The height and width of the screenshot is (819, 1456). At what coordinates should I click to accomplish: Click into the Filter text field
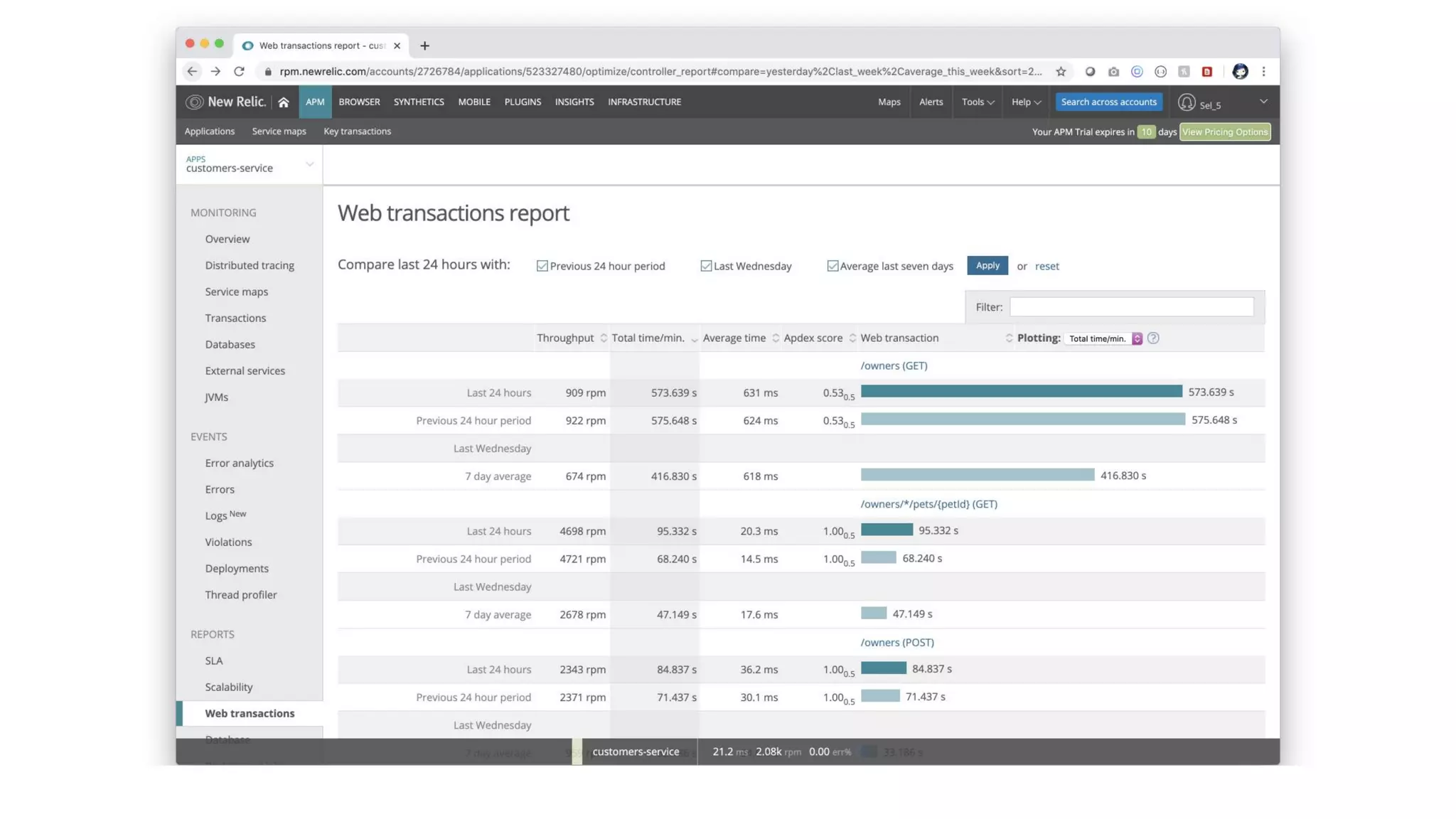(x=1131, y=307)
